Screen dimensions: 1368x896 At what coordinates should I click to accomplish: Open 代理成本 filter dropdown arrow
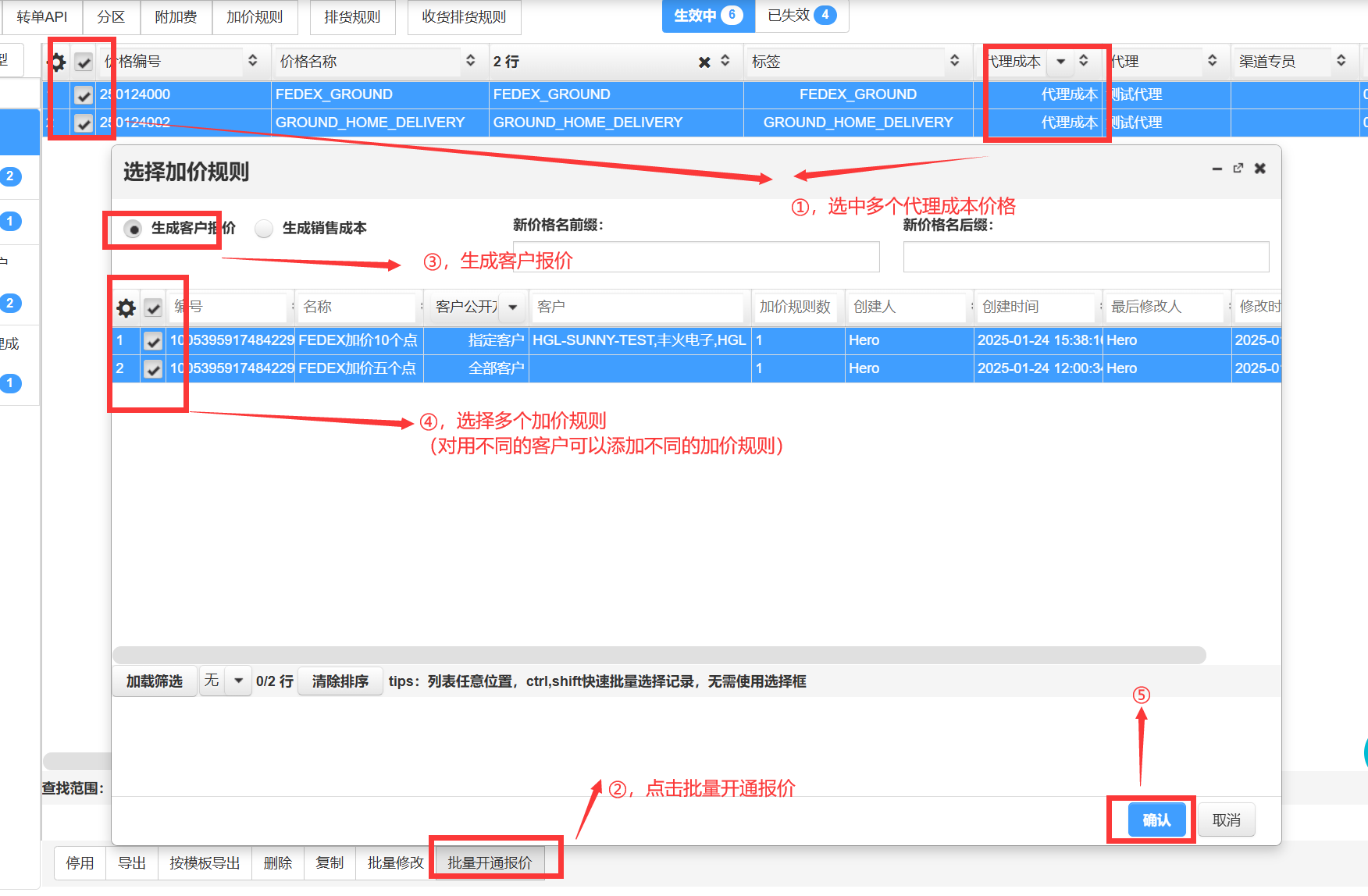coord(1060,61)
